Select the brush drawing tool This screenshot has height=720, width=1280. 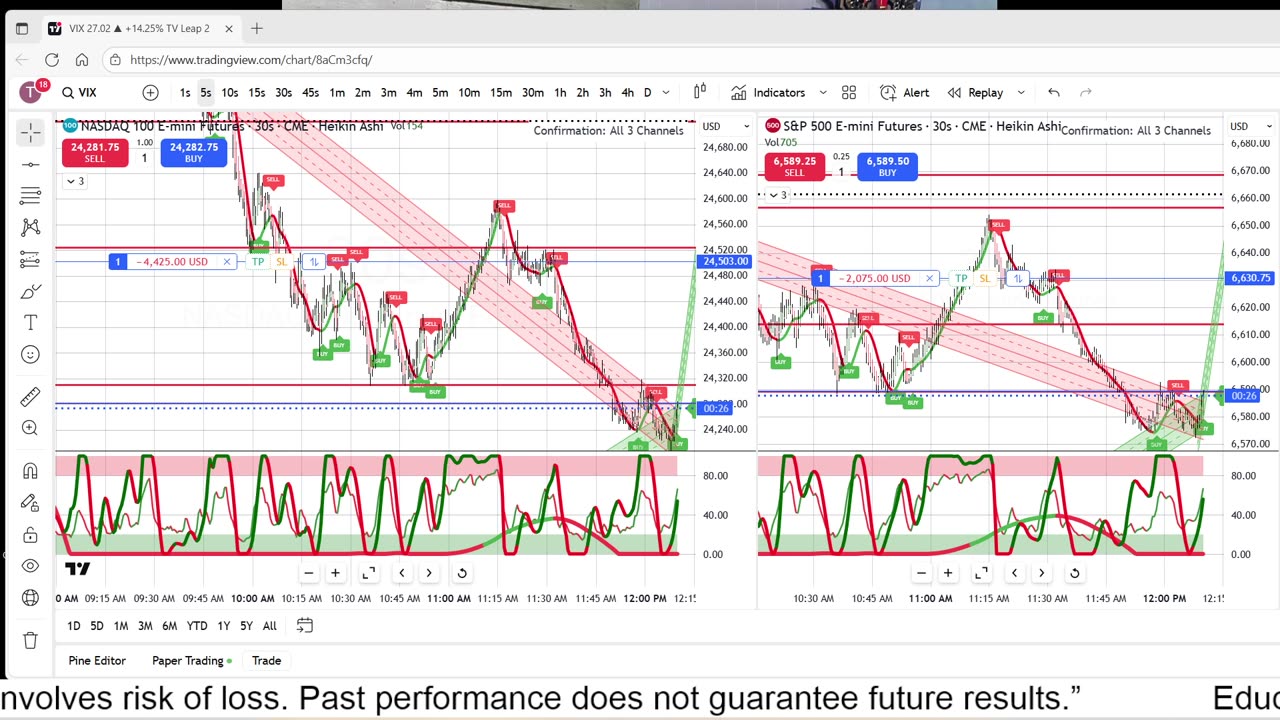pos(30,292)
